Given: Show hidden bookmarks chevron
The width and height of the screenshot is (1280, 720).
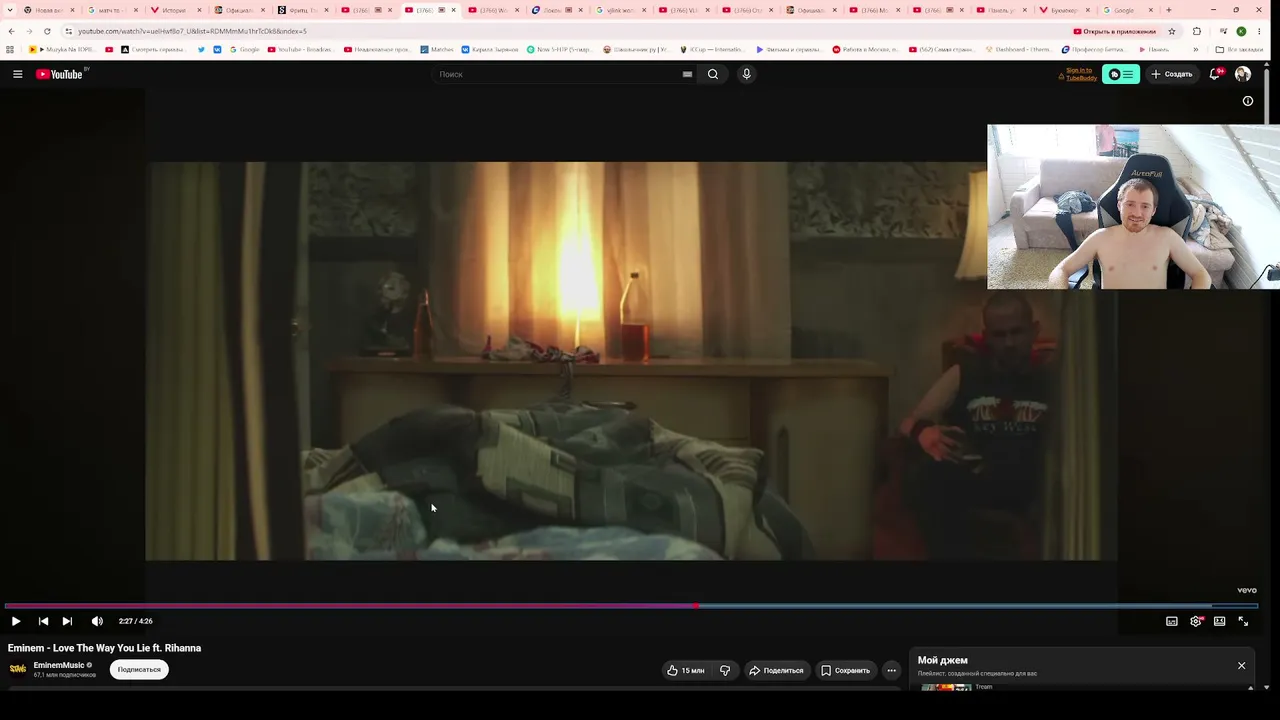Looking at the screenshot, I should coord(1196,49).
